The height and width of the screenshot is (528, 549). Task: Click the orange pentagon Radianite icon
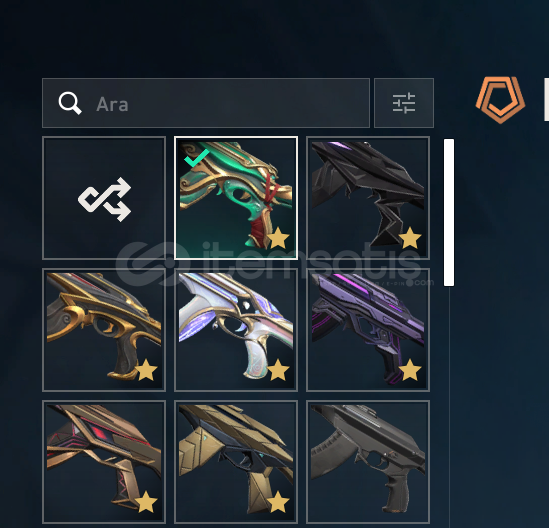[500, 100]
